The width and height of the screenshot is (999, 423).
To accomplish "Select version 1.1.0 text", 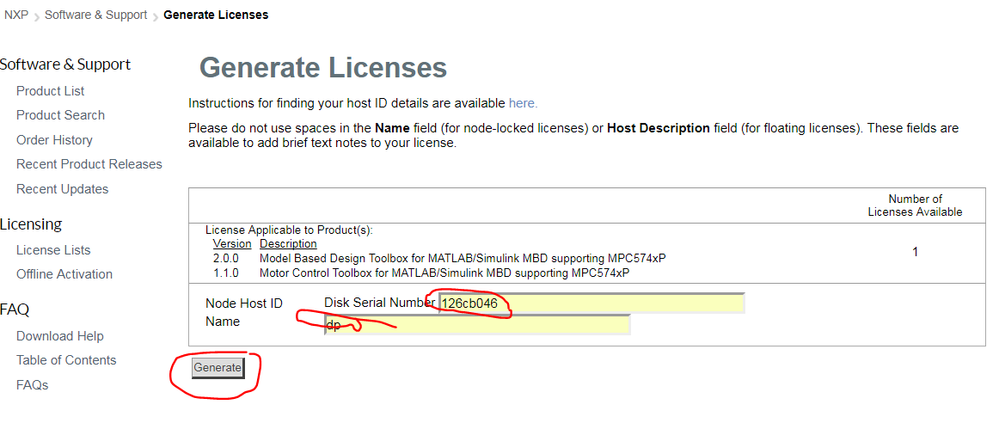I will click(x=226, y=273).
